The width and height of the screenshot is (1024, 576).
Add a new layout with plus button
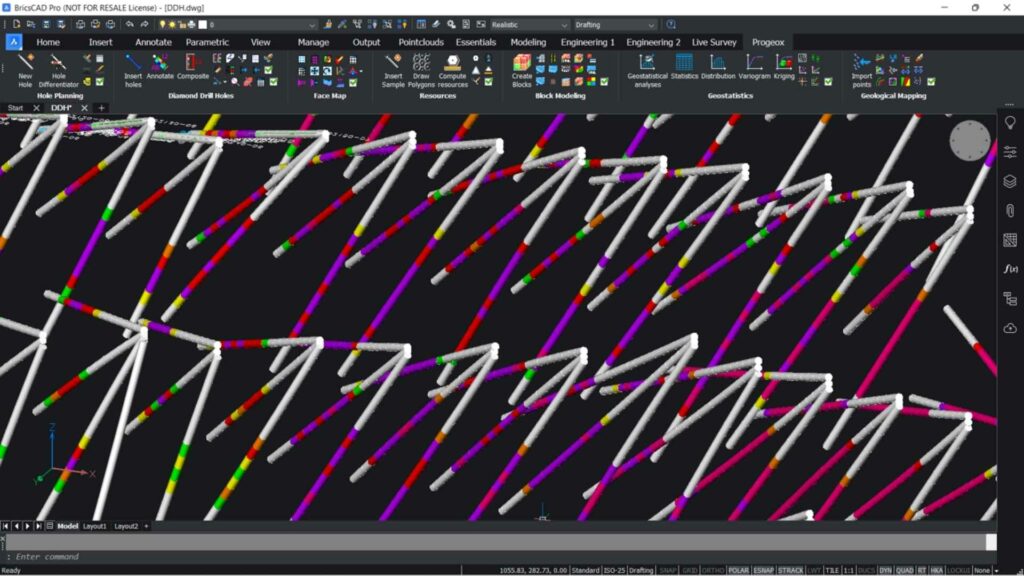(x=146, y=526)
